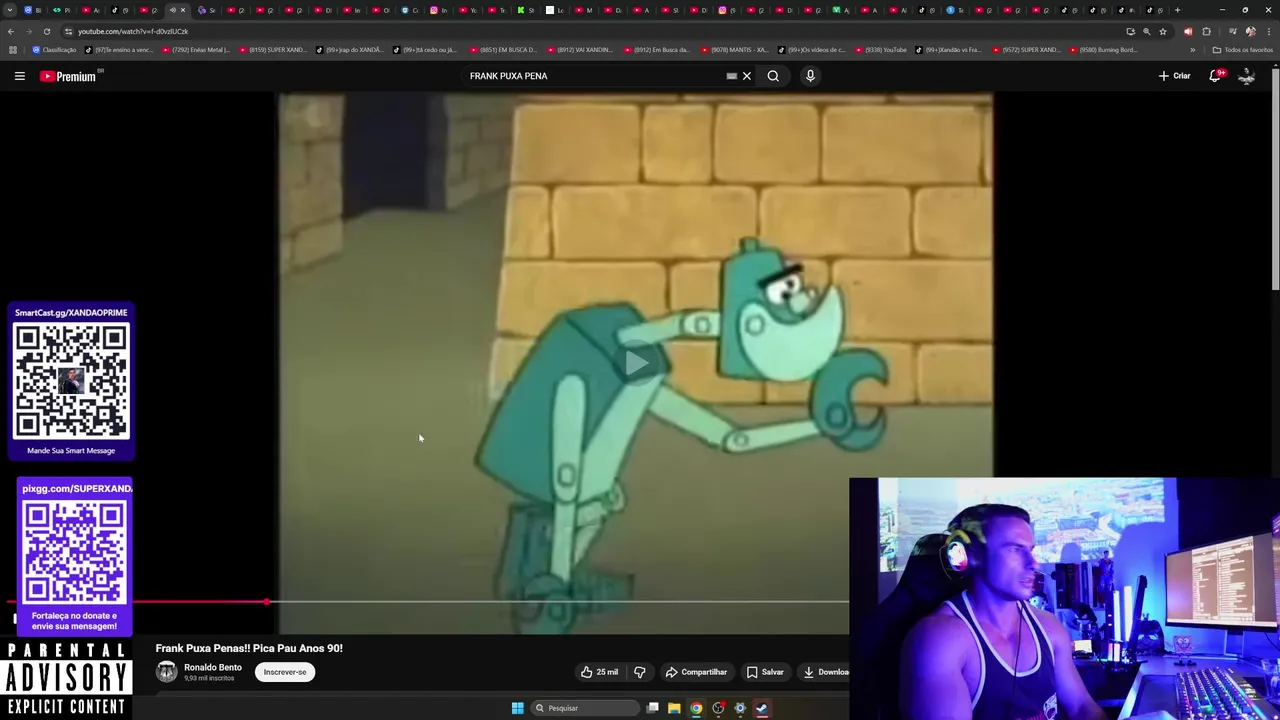Image resolution: width=1280 pixels, height=720 pixels.
Task: Bookmark page with the star icon
Action: [x=1162, y=31]
